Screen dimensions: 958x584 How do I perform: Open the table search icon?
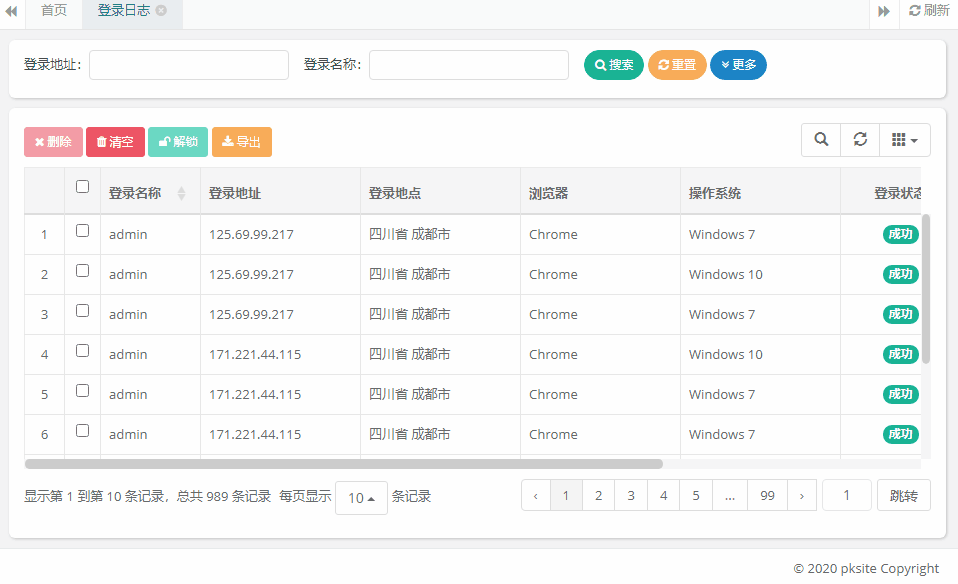click(x=820, y=139)
